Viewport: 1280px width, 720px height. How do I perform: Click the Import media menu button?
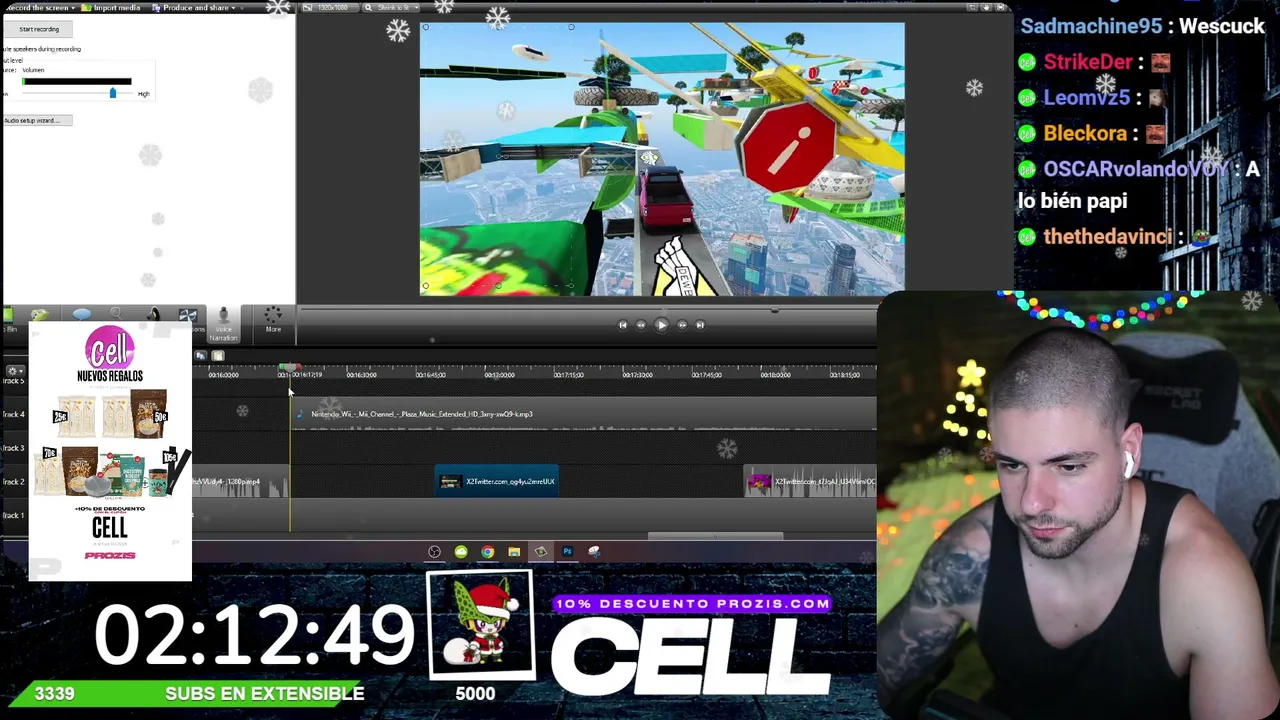click(x=112, y=8)
